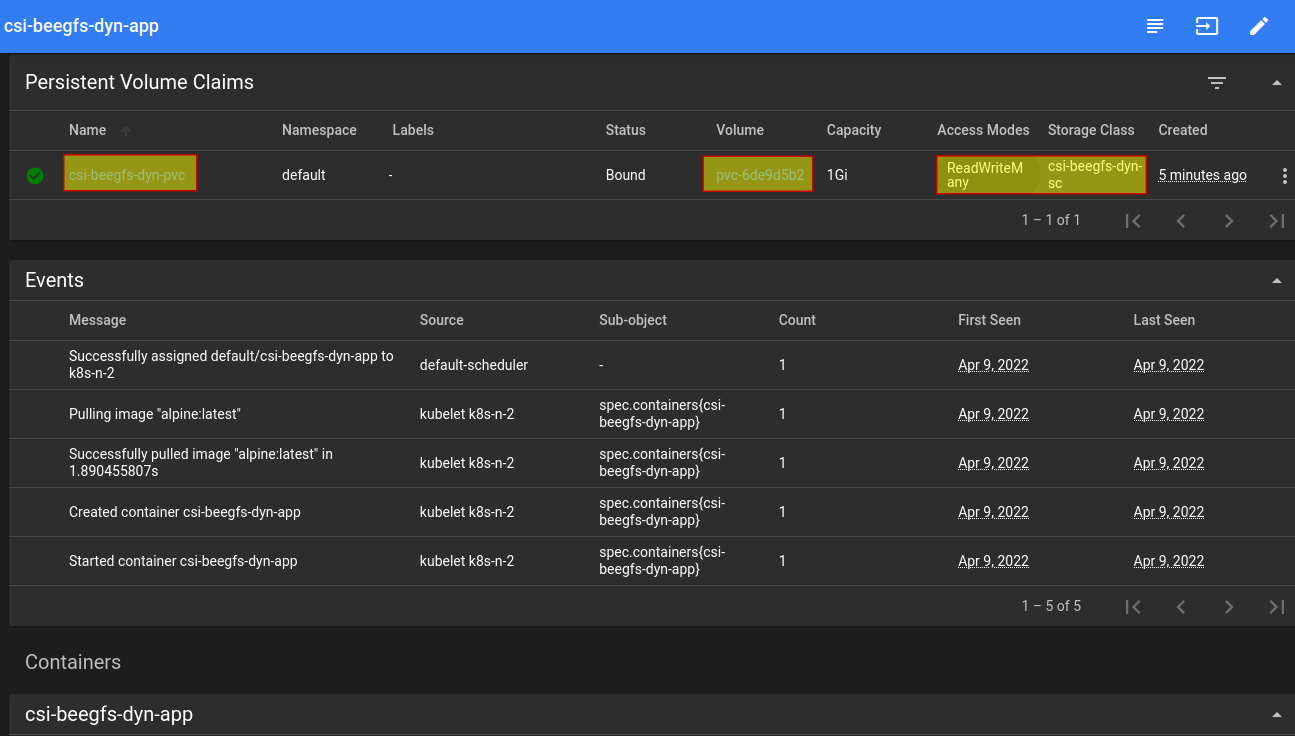Sort claims by the Name column header

point(87,130)
